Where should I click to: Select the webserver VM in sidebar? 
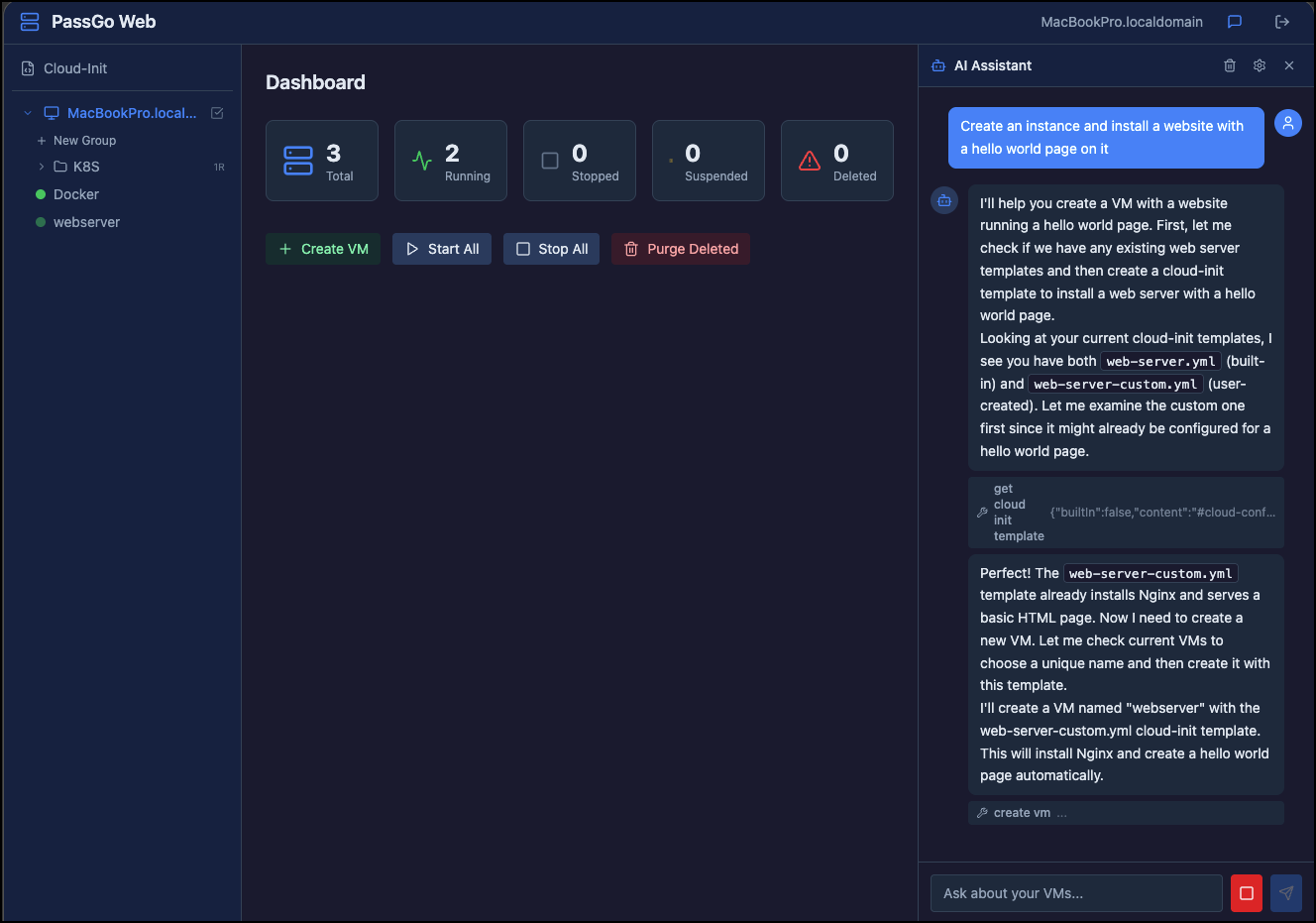click(x=86, y=222)
